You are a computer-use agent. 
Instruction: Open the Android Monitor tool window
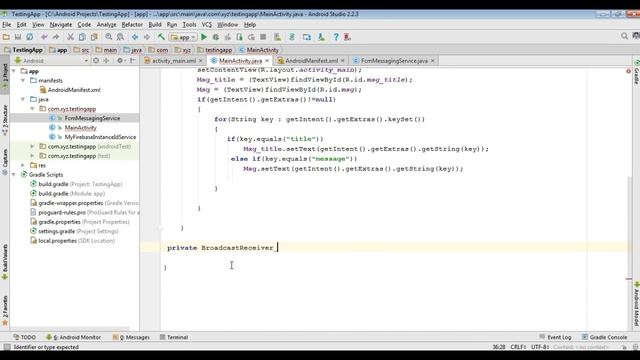(x=73, y=337)
